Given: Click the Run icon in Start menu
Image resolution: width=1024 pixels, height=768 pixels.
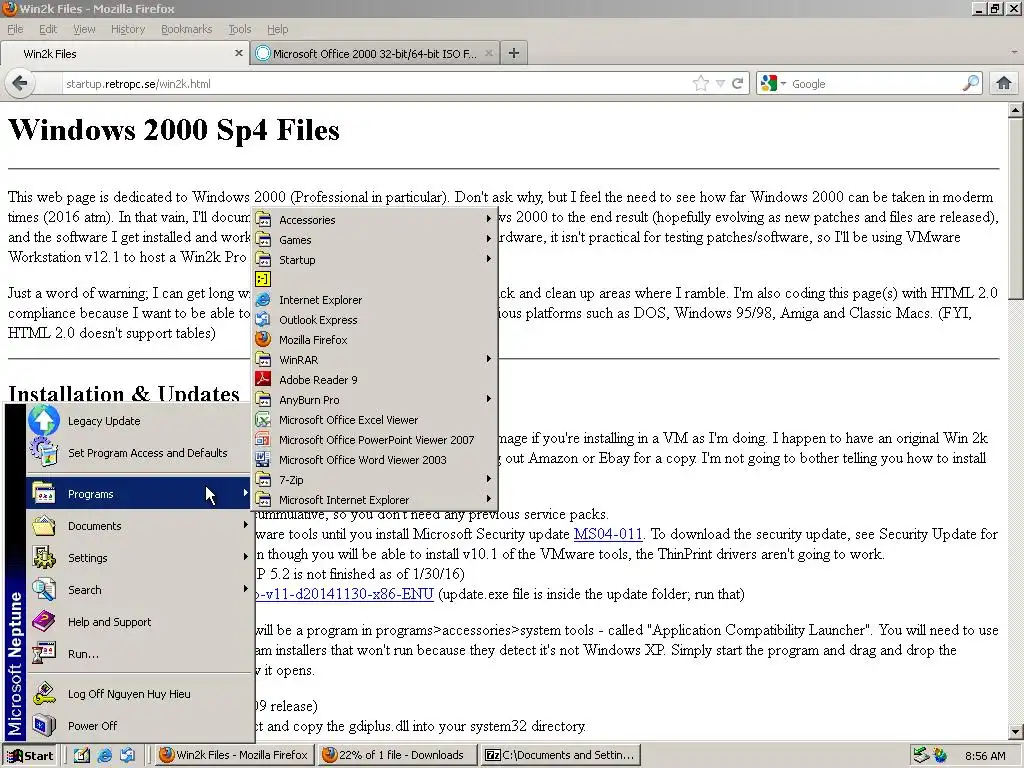Looking at the screenshot, I should (44, 654).
